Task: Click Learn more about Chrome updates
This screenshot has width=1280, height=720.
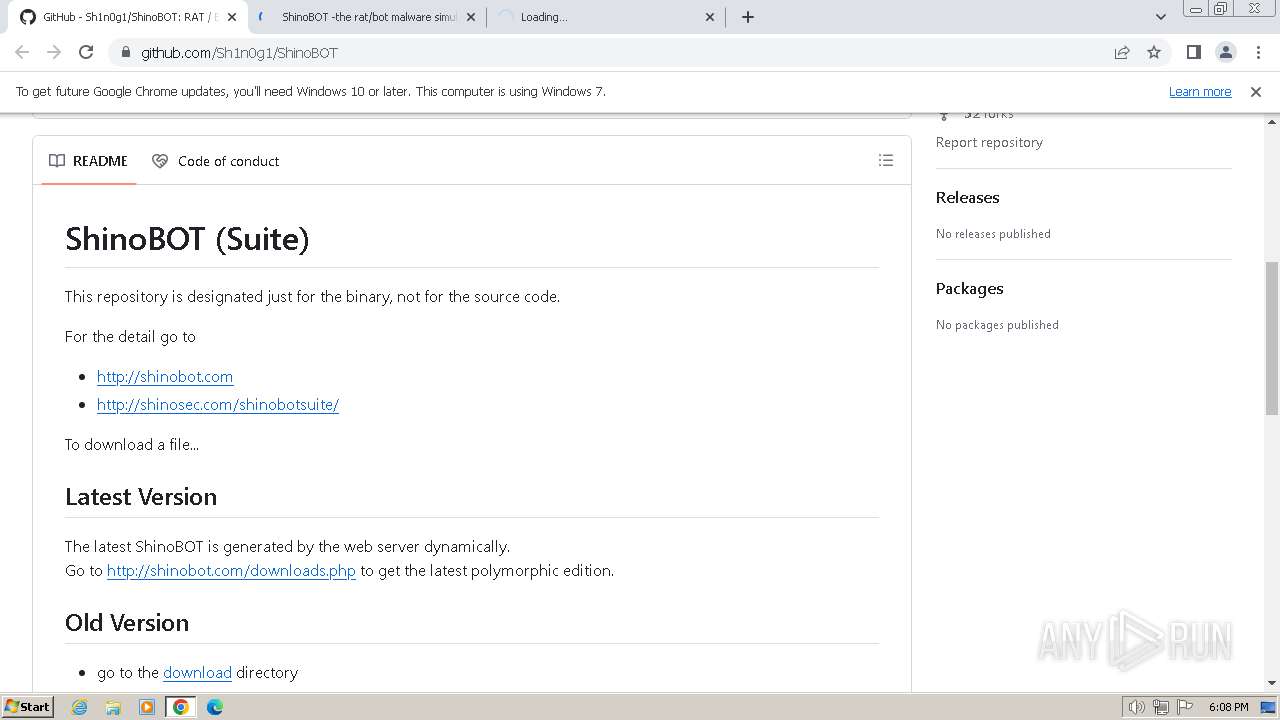Action: [x=1200, y=91]
